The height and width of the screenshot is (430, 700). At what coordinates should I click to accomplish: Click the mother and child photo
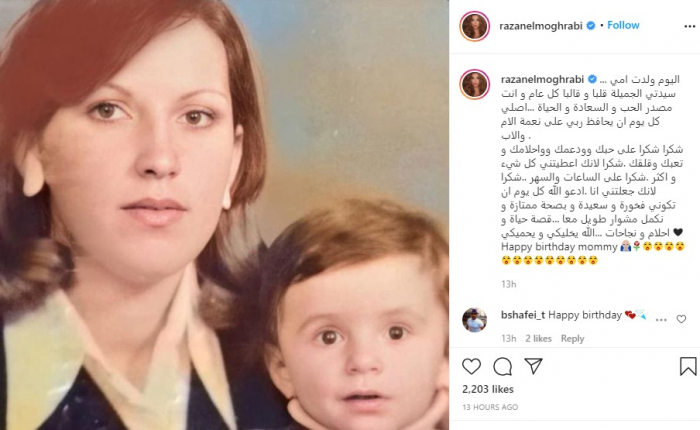224,215
